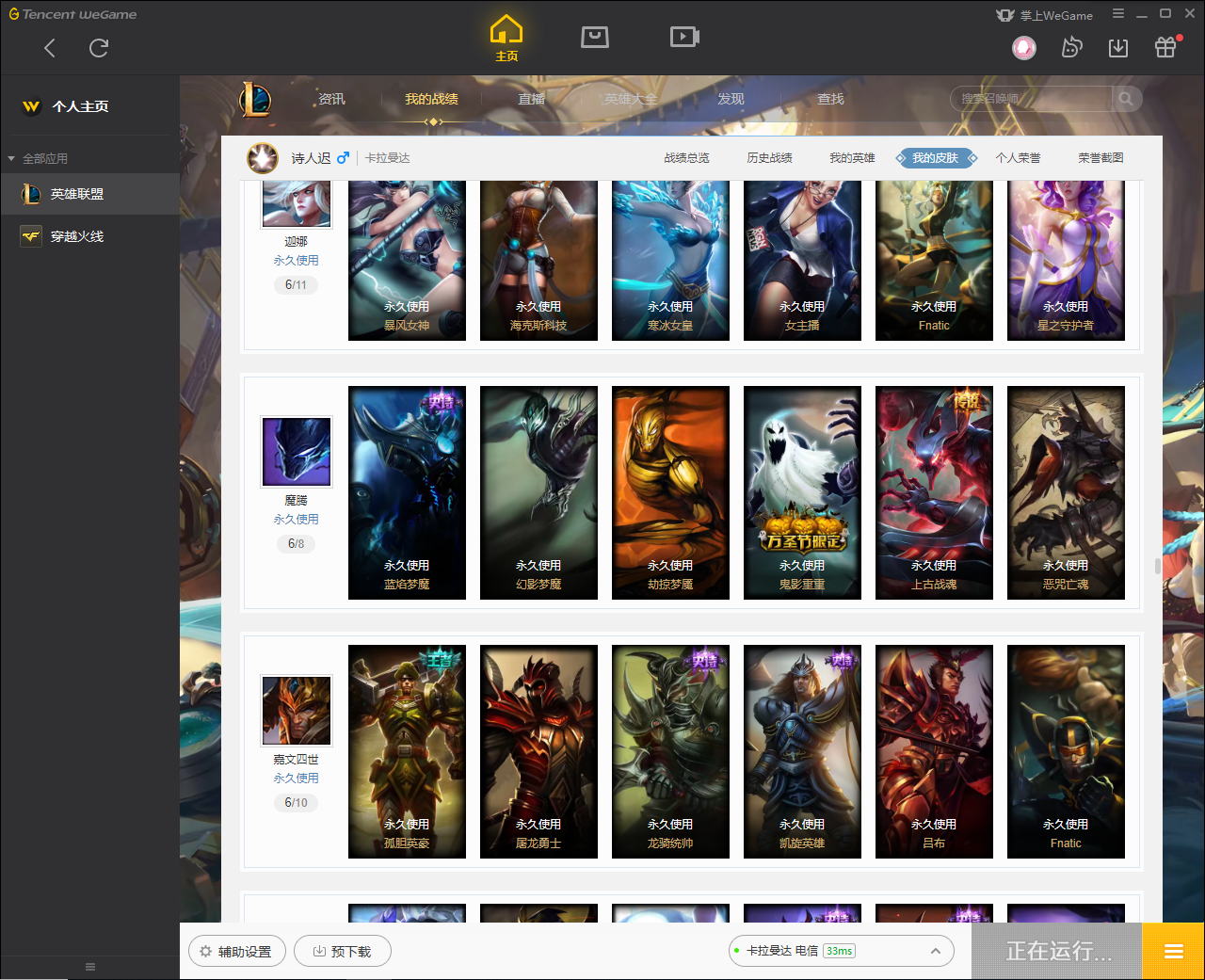Viewport: 1205px width, 980px height.
Task: Click the 6/8 skin count badge
Action: (297, 543)
